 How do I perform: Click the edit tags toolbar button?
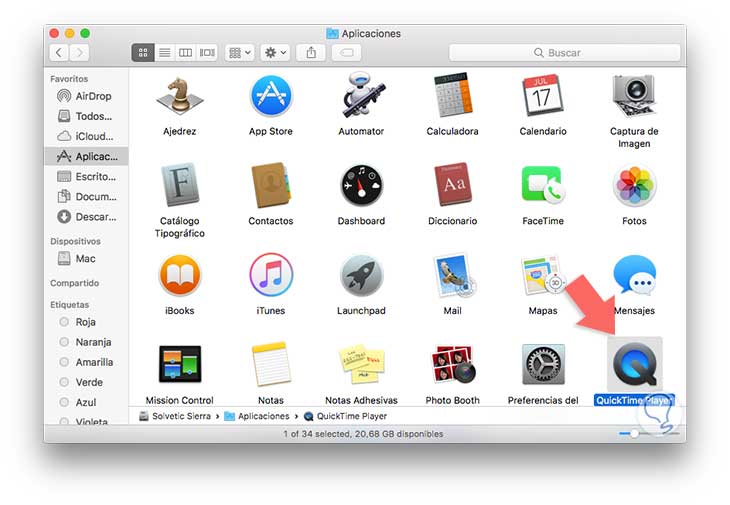(x=347, y=53)
